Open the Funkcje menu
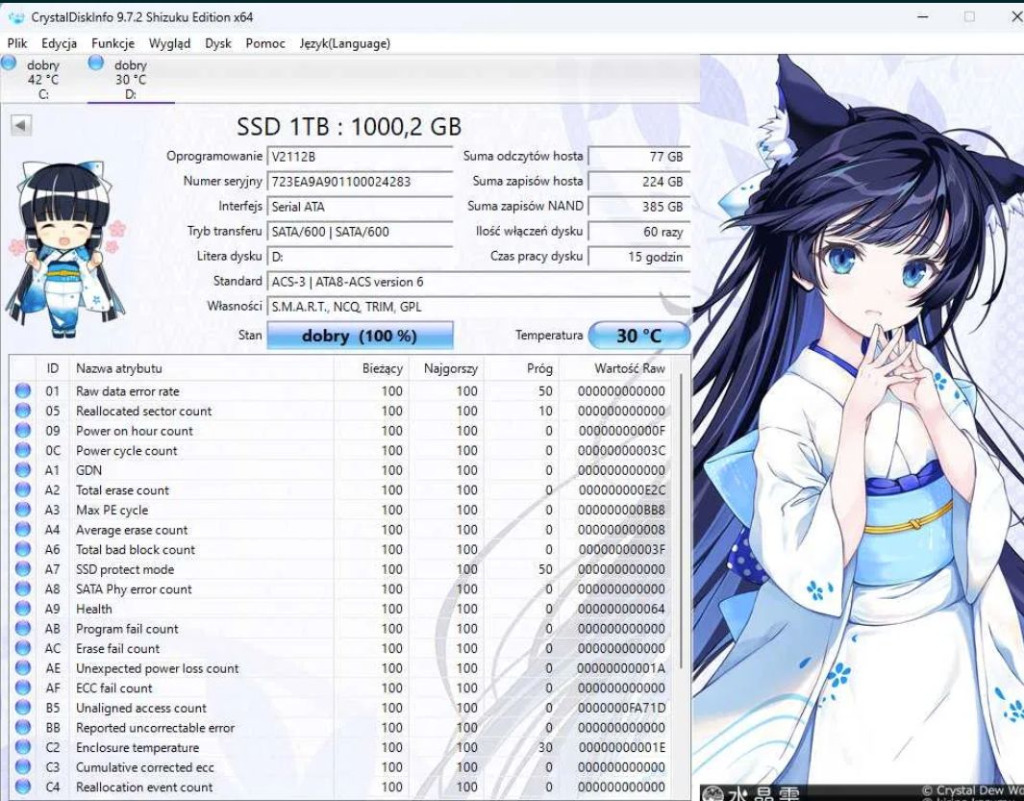1024x801 pixels. 113,44
